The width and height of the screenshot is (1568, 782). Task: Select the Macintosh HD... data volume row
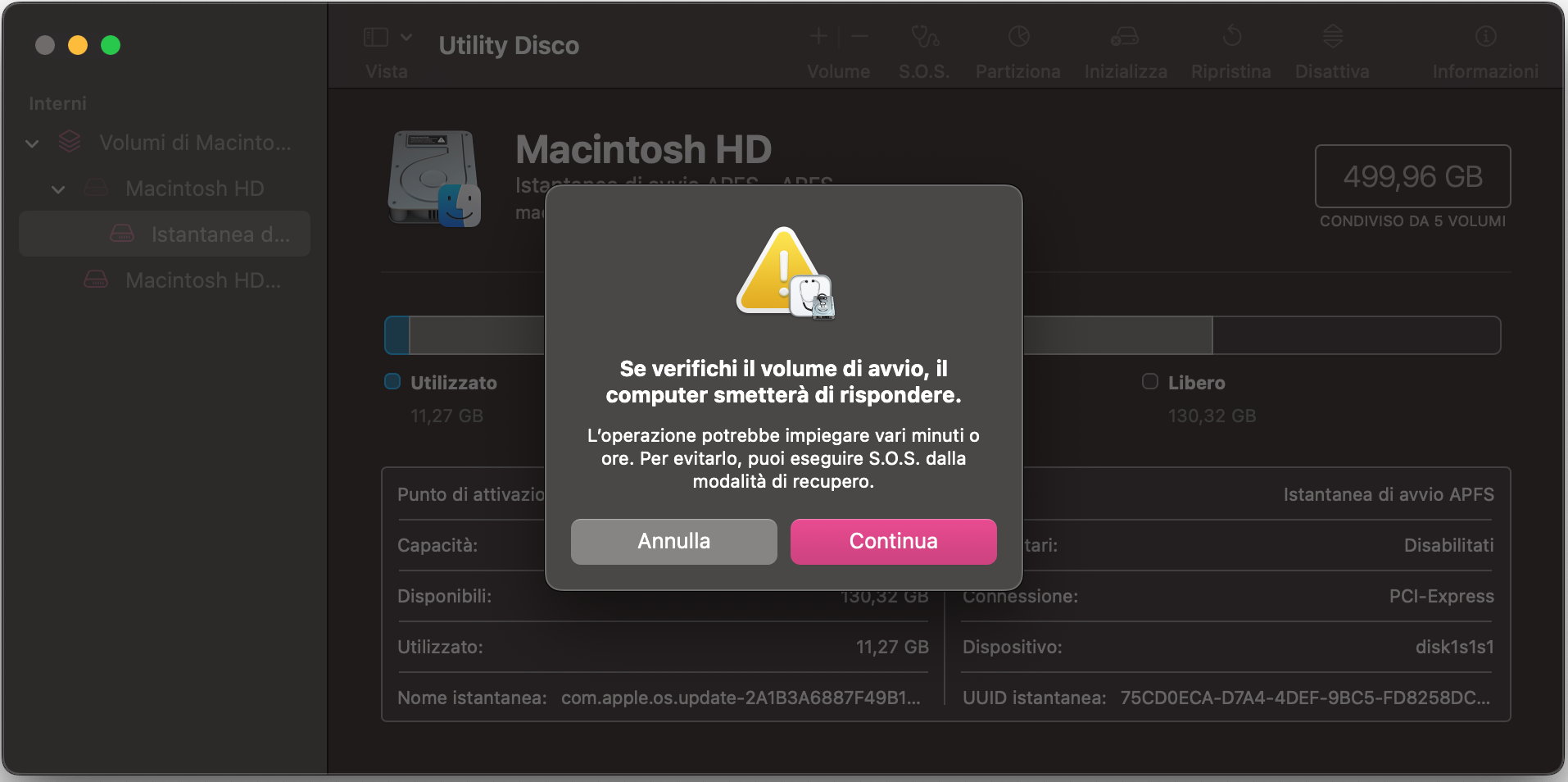click(x=165, y=280)
